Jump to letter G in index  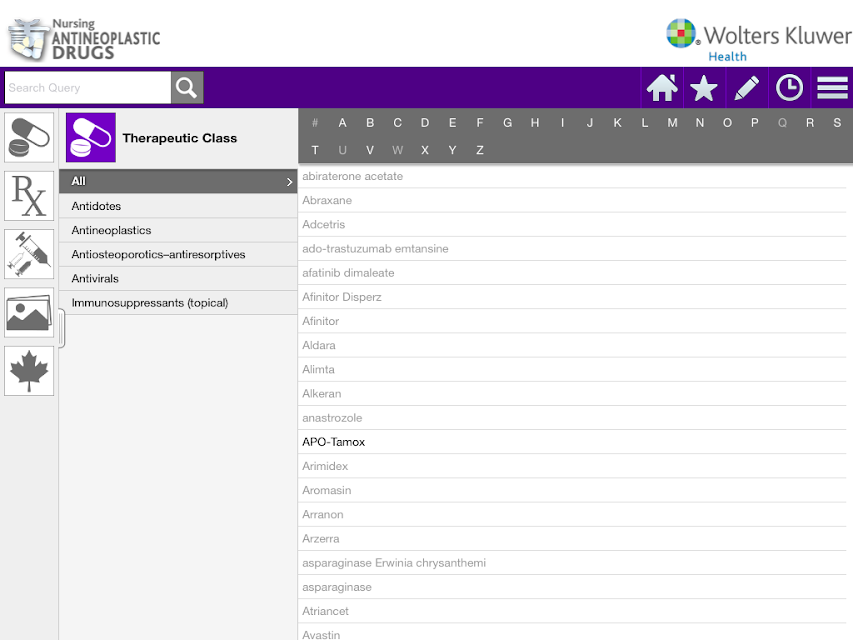[x=508, y=123]
